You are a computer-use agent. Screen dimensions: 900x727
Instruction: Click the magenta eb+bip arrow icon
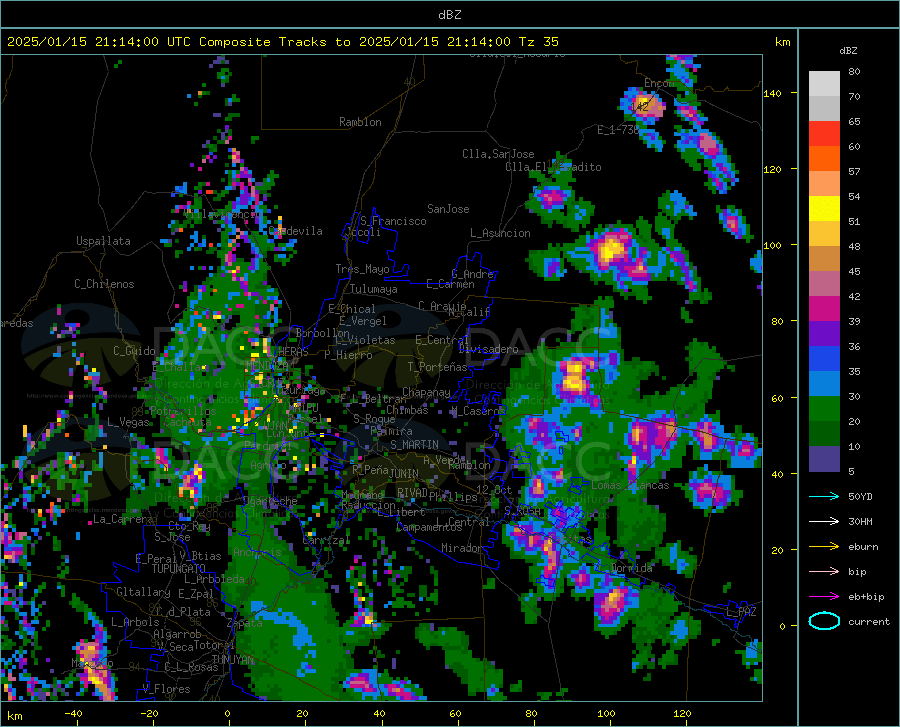pyautogui.click(x=824, y=597)
